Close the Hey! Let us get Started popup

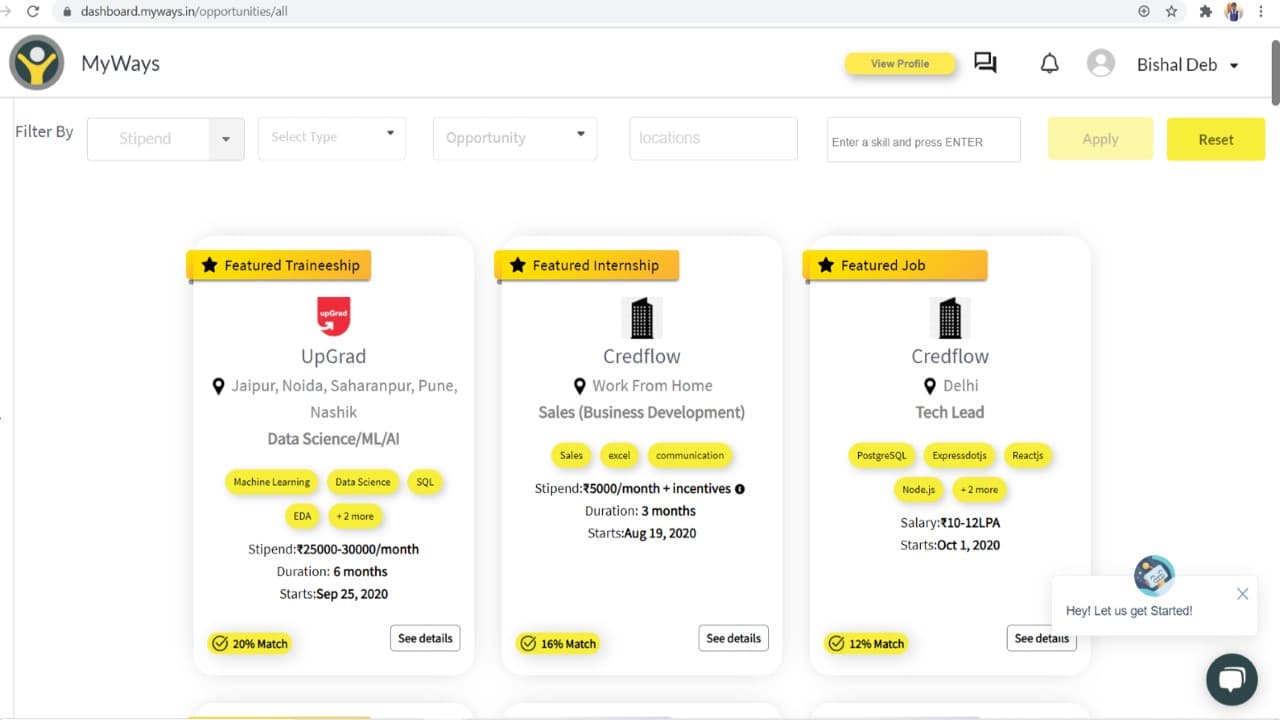[x=1242, y=594]
